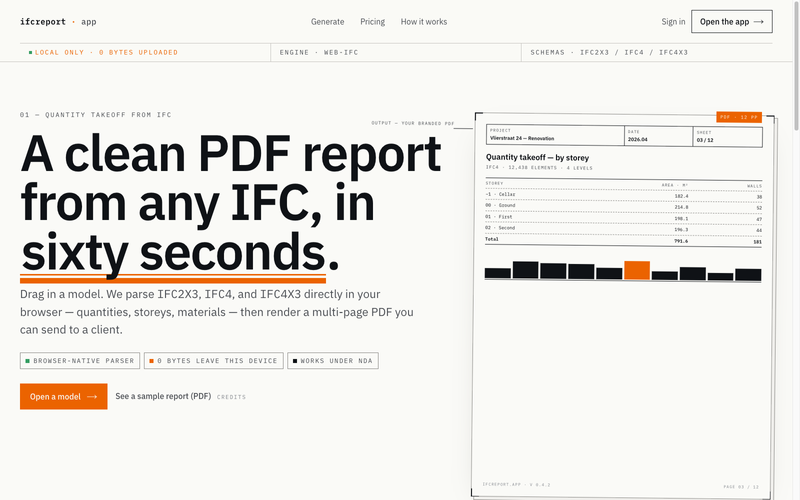Click Quantity takeoff — by storey title
800x500 pixels.
pos(537,158)
